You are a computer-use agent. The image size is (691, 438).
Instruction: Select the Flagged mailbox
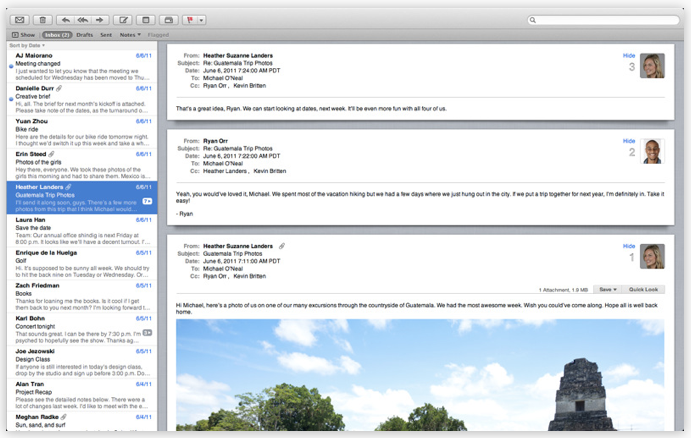(x=158, y=35)
